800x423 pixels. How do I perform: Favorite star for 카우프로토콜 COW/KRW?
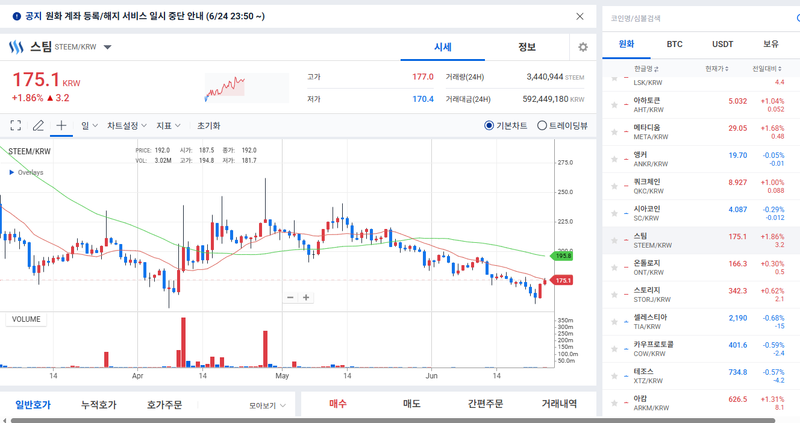[614, 349]
